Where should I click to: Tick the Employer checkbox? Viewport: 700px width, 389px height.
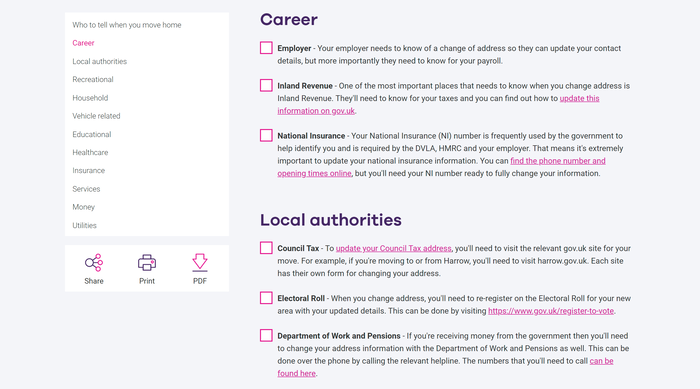point(266,48)
